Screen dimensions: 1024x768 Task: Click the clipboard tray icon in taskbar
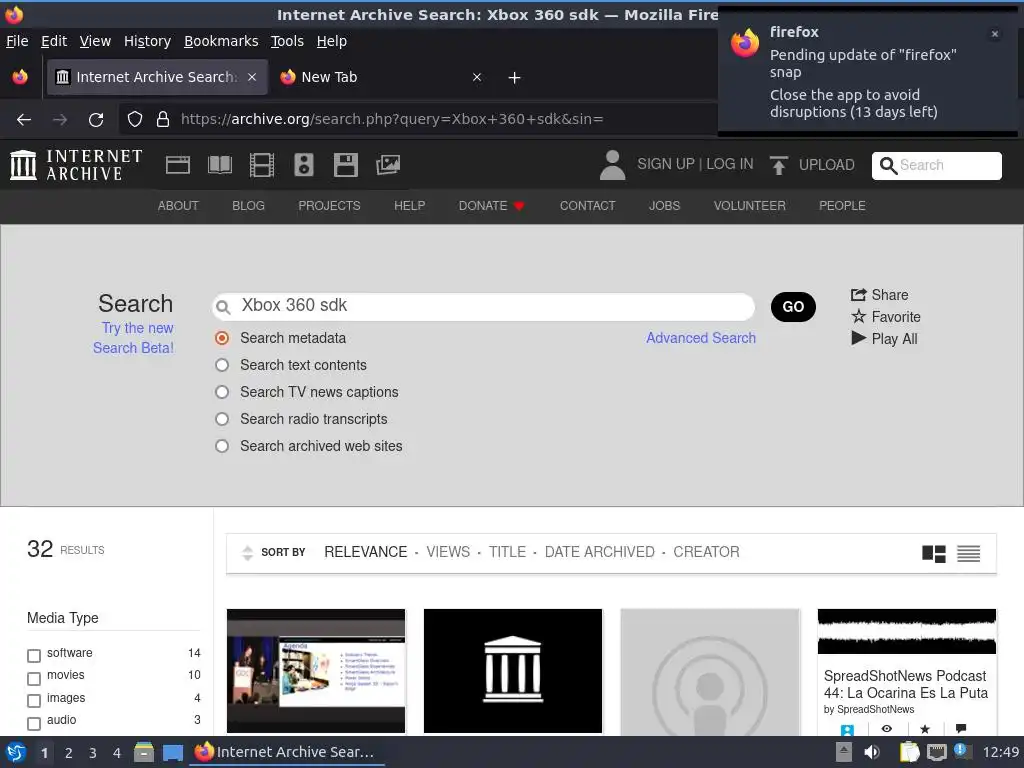(x=909, y=752)
